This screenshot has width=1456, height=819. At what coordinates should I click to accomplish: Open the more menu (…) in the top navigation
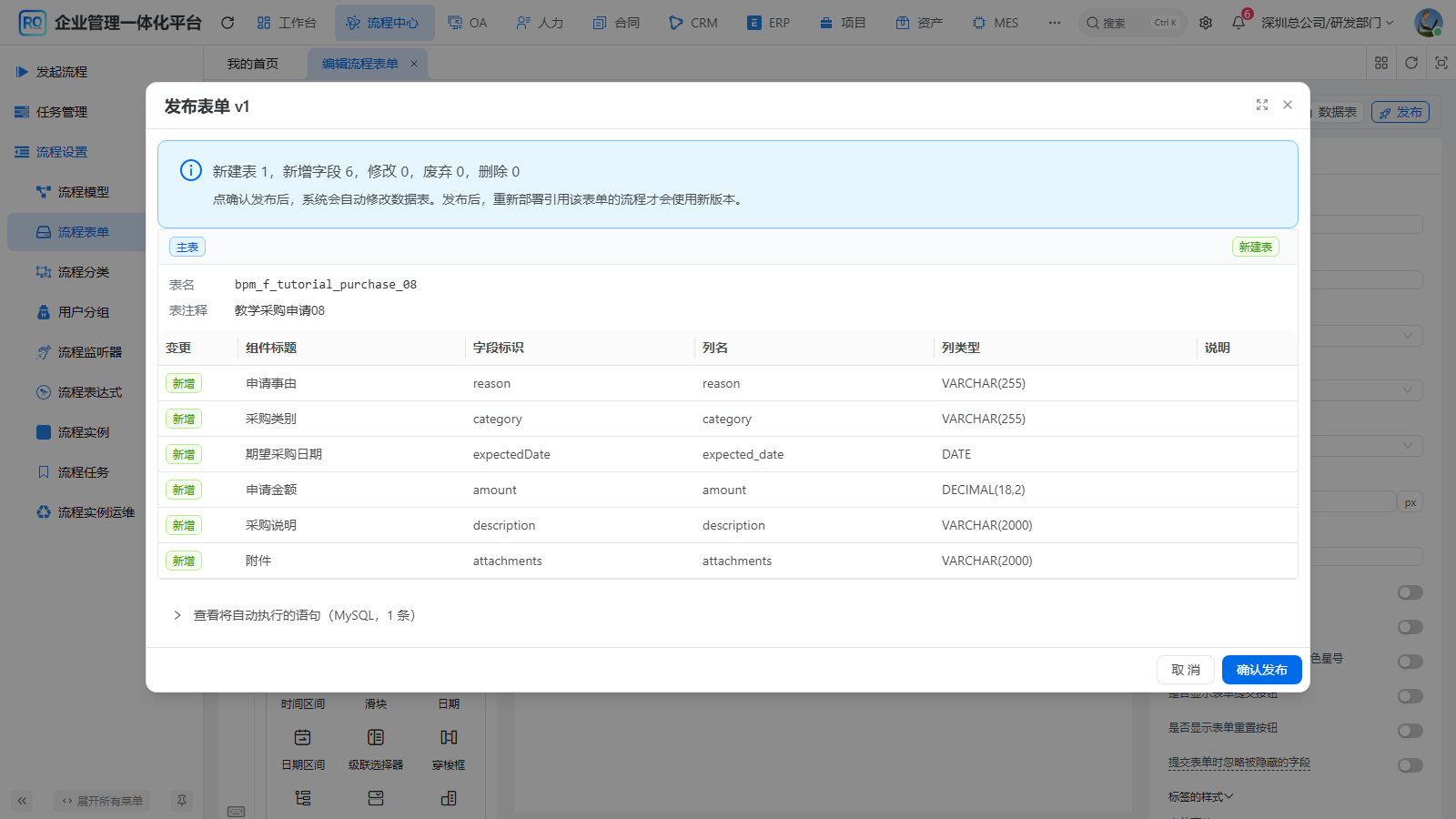pyautogui.click(x=1055, y=23)
